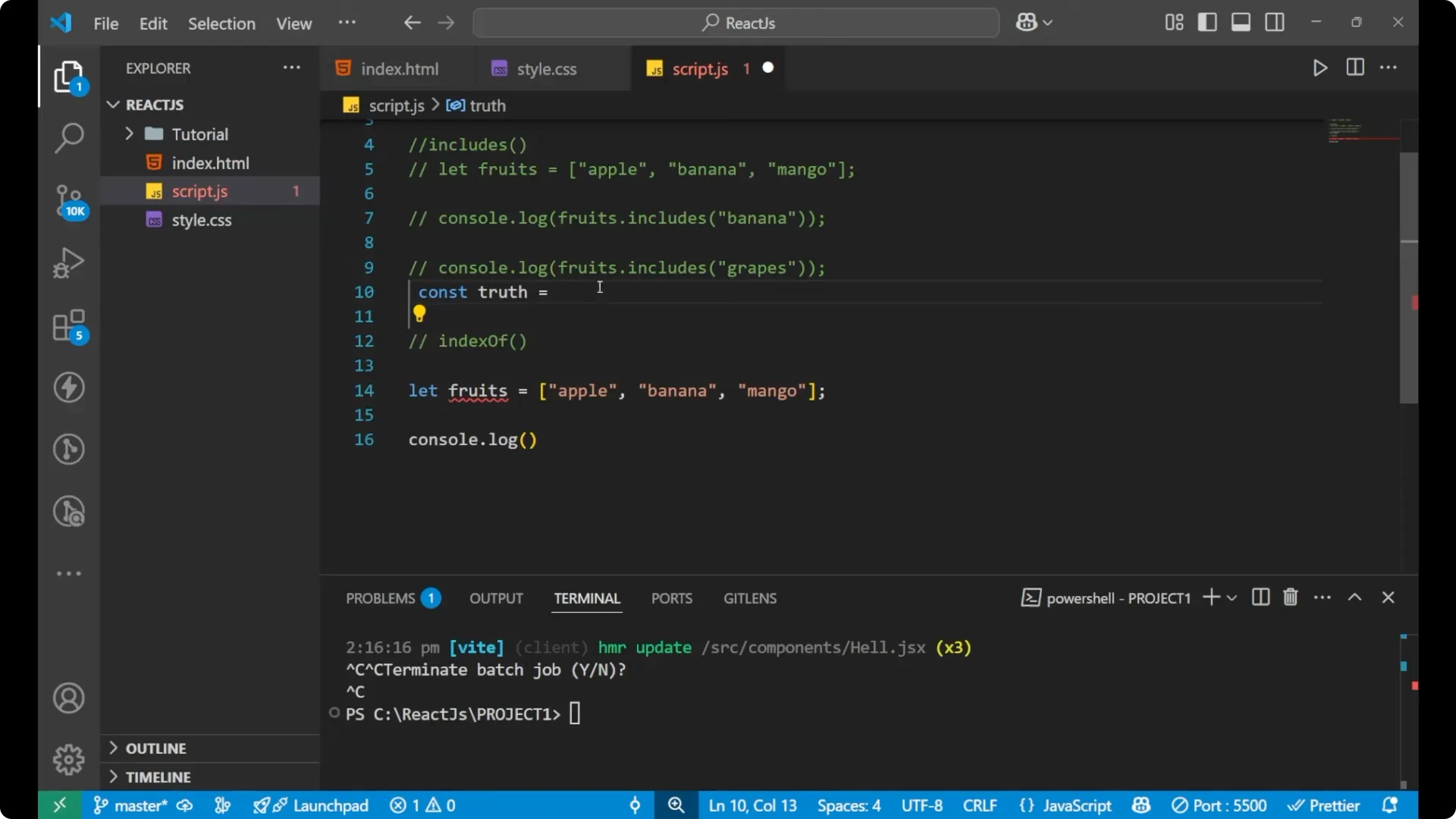The height and width of the screenshot is (819, 1456).
Task: Switch to the style.css tab
Action: click(546, 68)
